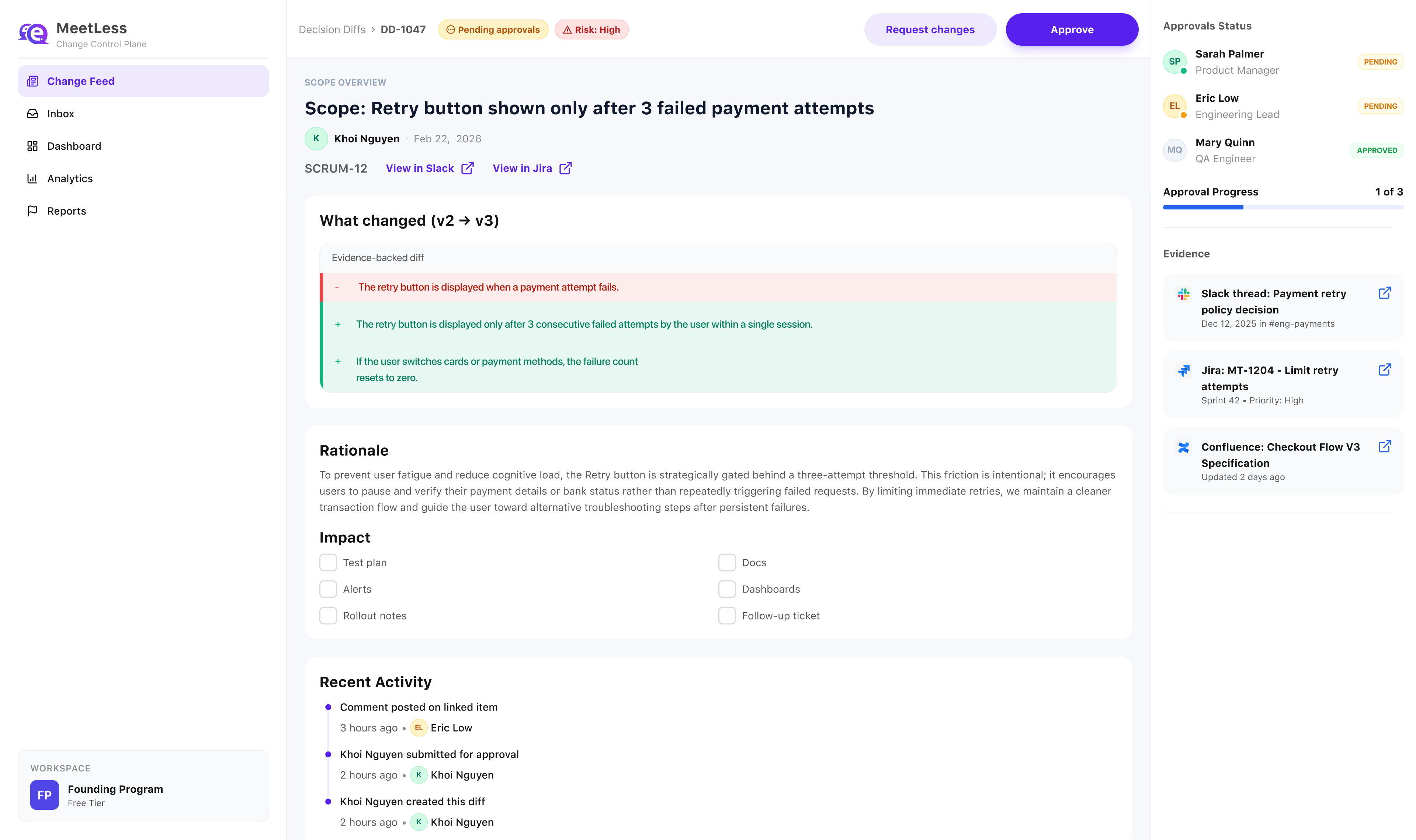Click the Approval Progress bar
This screenshot has height=840, width=1416.
click(x=1283, y=208)
